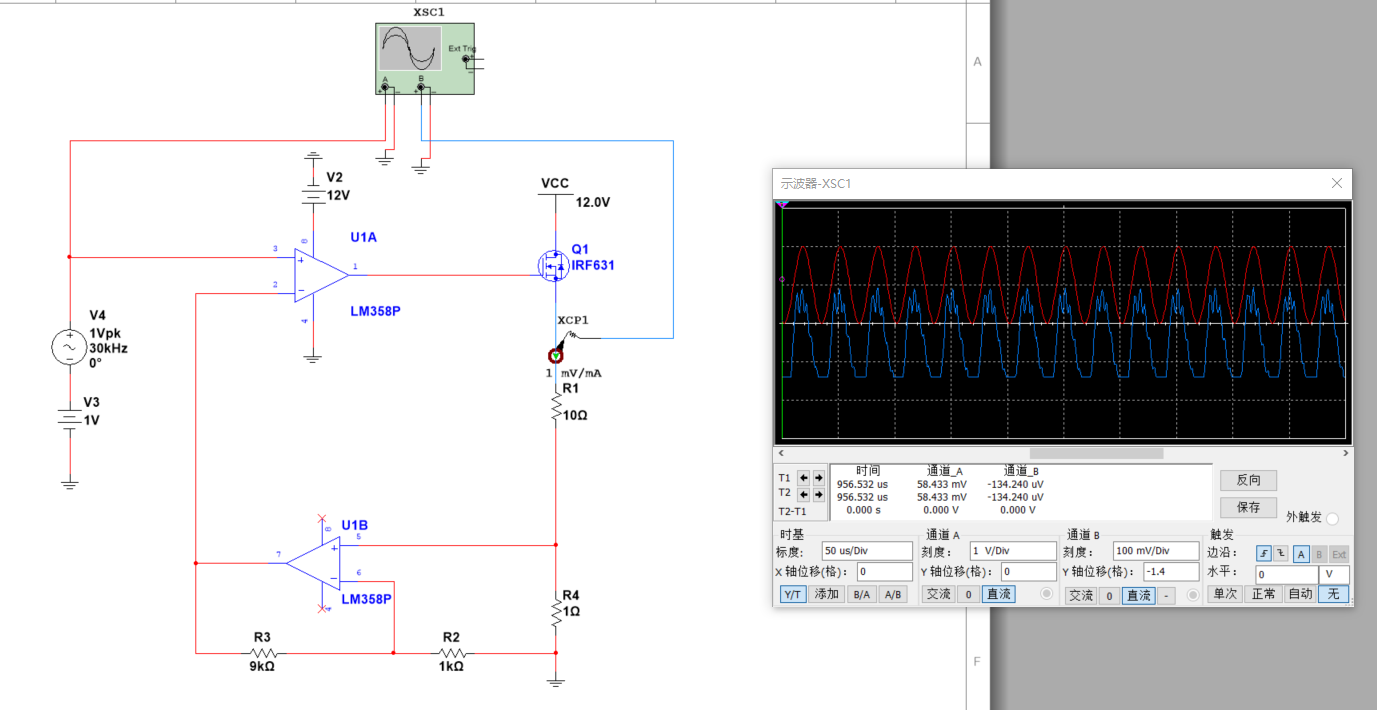The height and width of the screenshot is (710, 1377).
Task: Click the 保存 button
Action: coord(1248,507)
